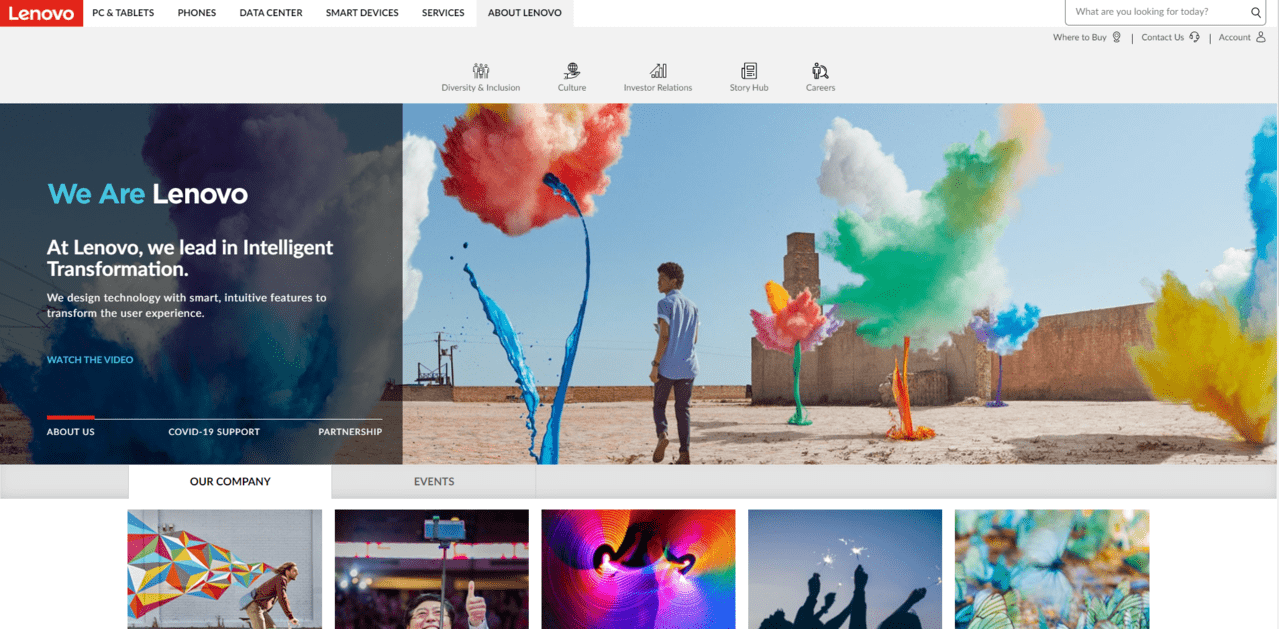Open the Phones menu
The width and height of the screenshot is (1279, 629).
pos(197,13)
